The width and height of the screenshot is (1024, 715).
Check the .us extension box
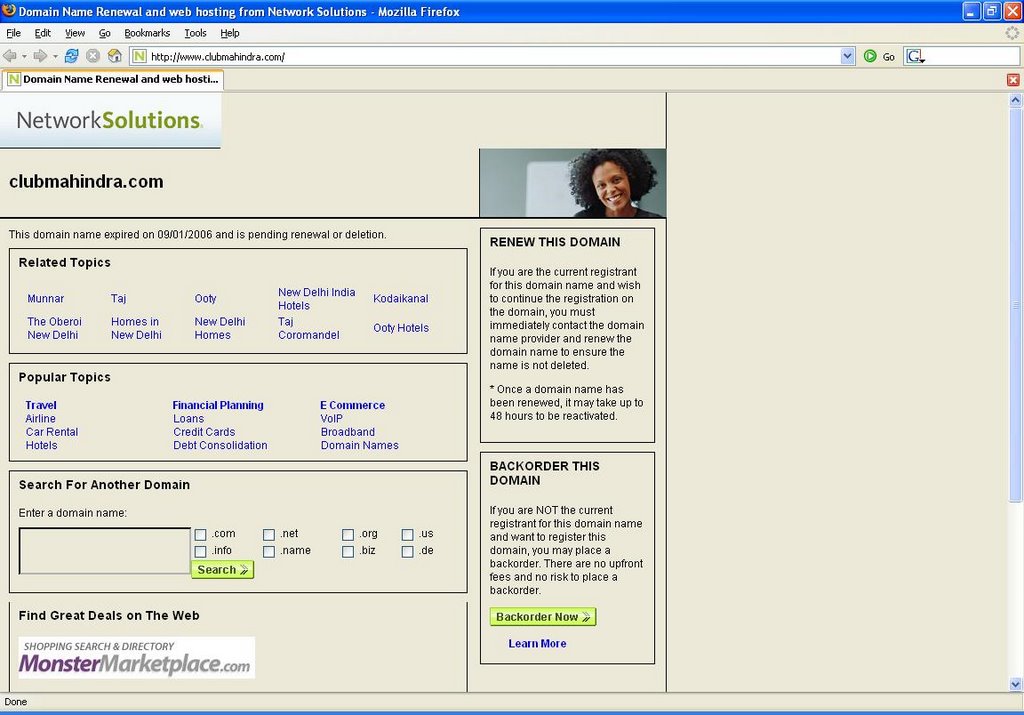(408, 535)
